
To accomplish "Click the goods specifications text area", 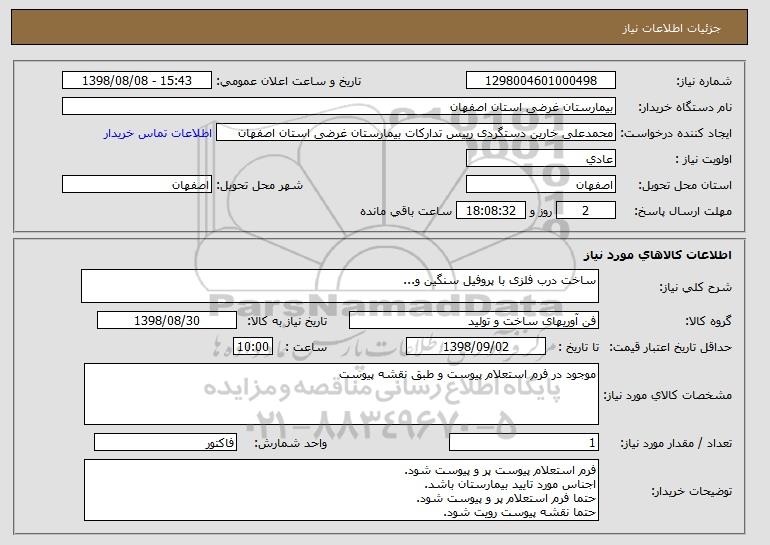I will coord(341,394).
